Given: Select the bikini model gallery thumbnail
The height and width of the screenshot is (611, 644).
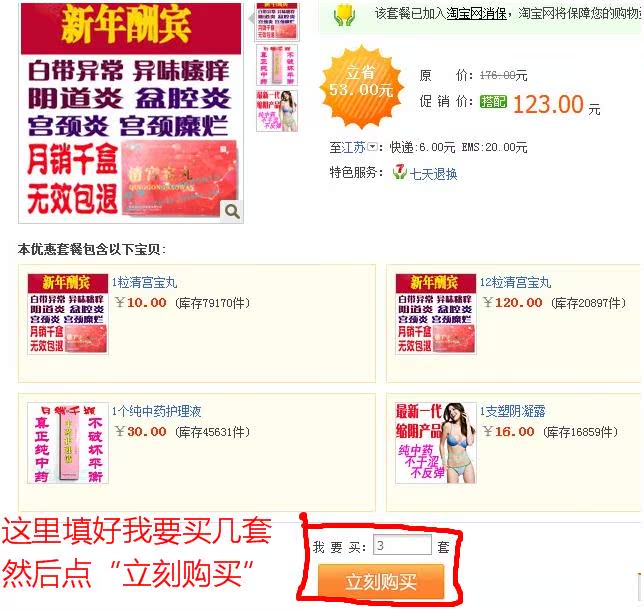Looking at the screenshot, I should tap(277, 110).
